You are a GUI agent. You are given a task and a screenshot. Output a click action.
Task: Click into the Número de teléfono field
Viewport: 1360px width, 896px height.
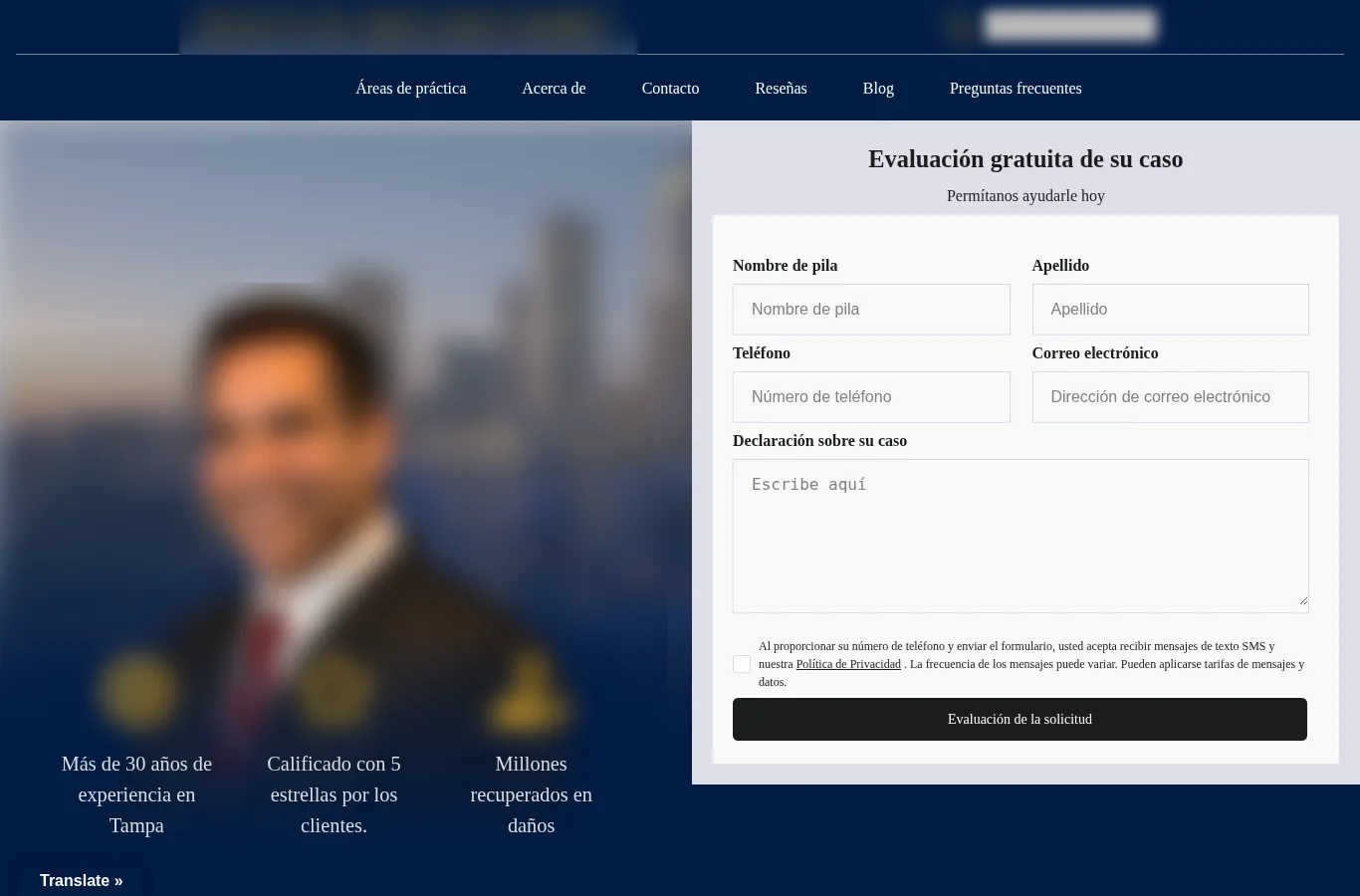[x=871, y=397]
